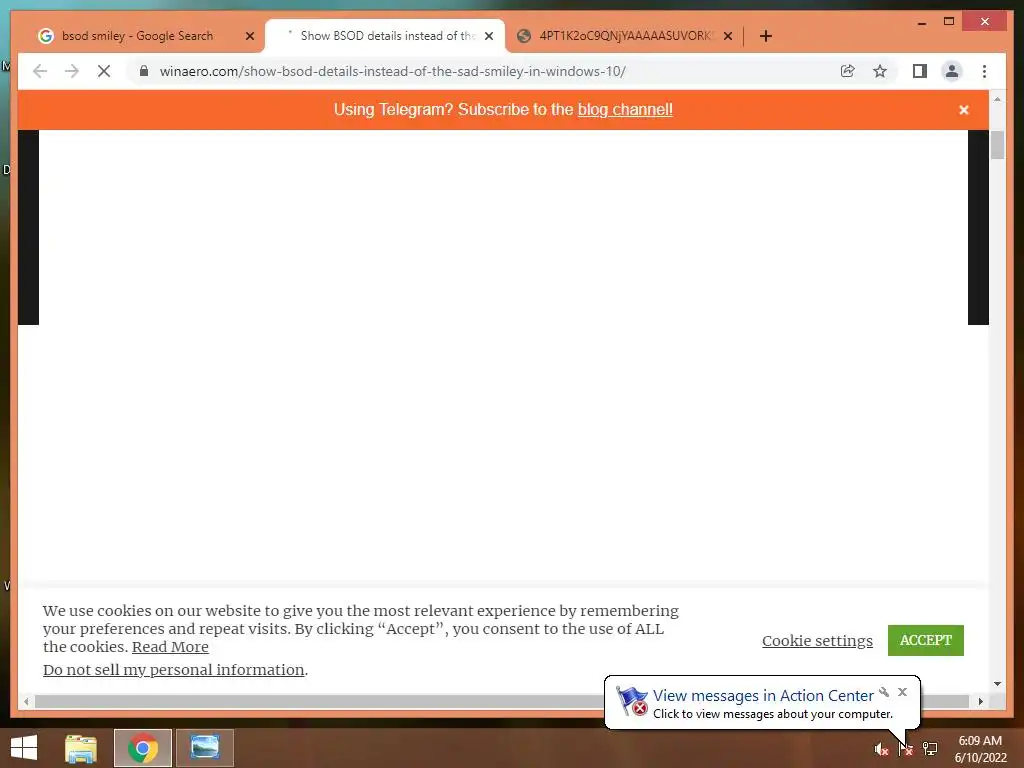Viewport: 1024px width, 768px height.
Task: Click the scroll up arrow
Action: [x=997, y=99]
